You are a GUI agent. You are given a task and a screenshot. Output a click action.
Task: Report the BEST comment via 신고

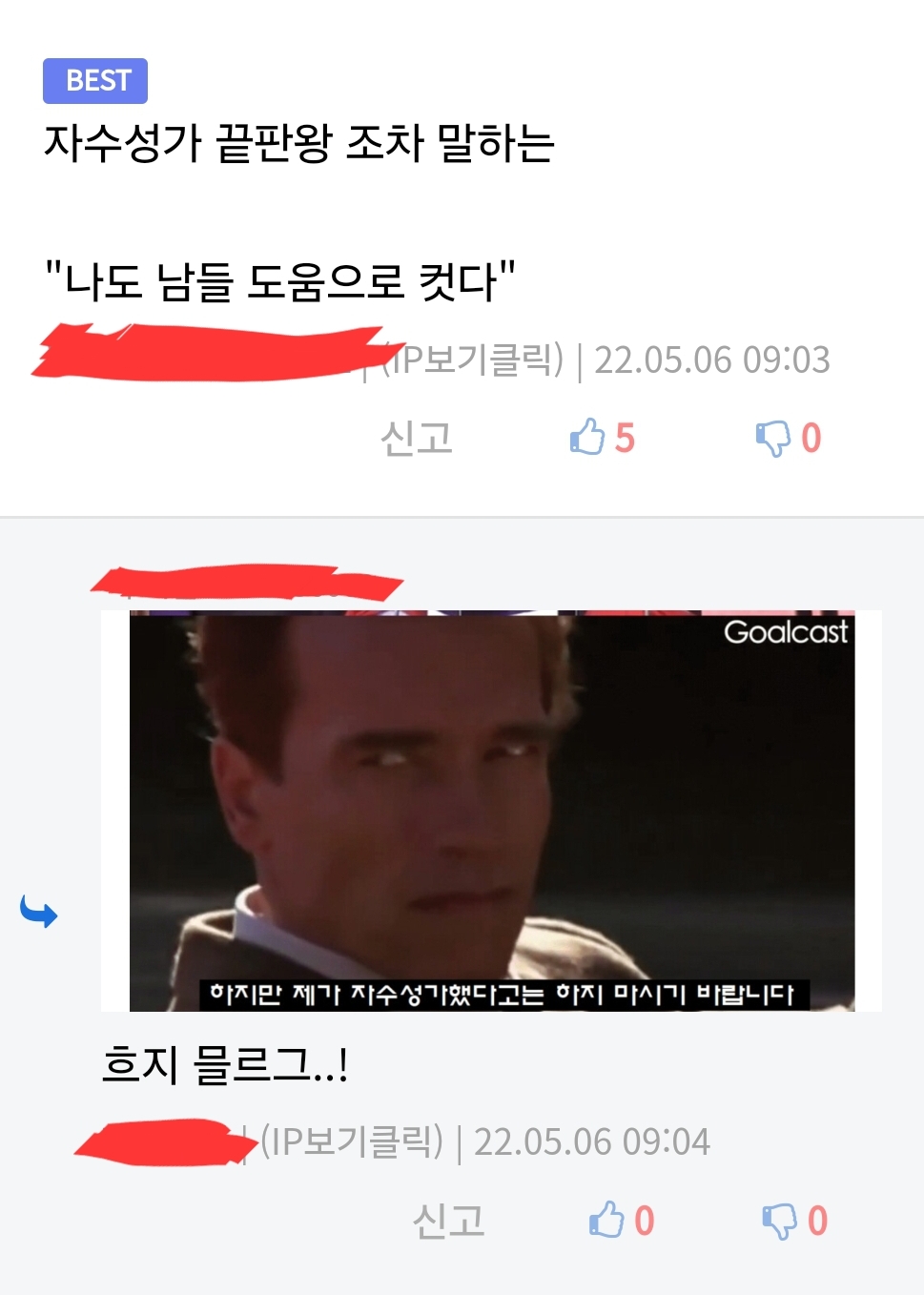coord(416,438)
